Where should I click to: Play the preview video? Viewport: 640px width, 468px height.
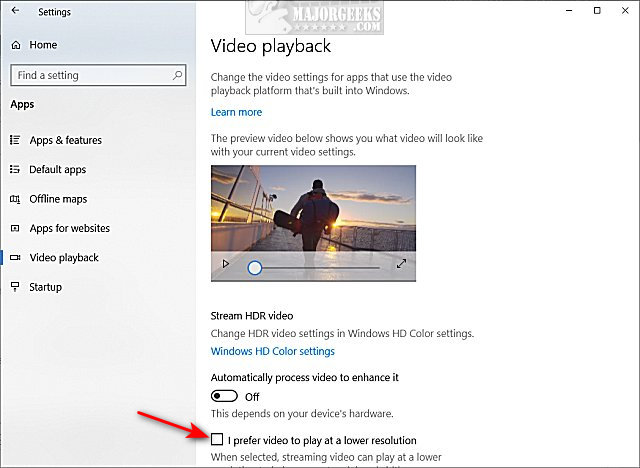[x=225, y=264]
